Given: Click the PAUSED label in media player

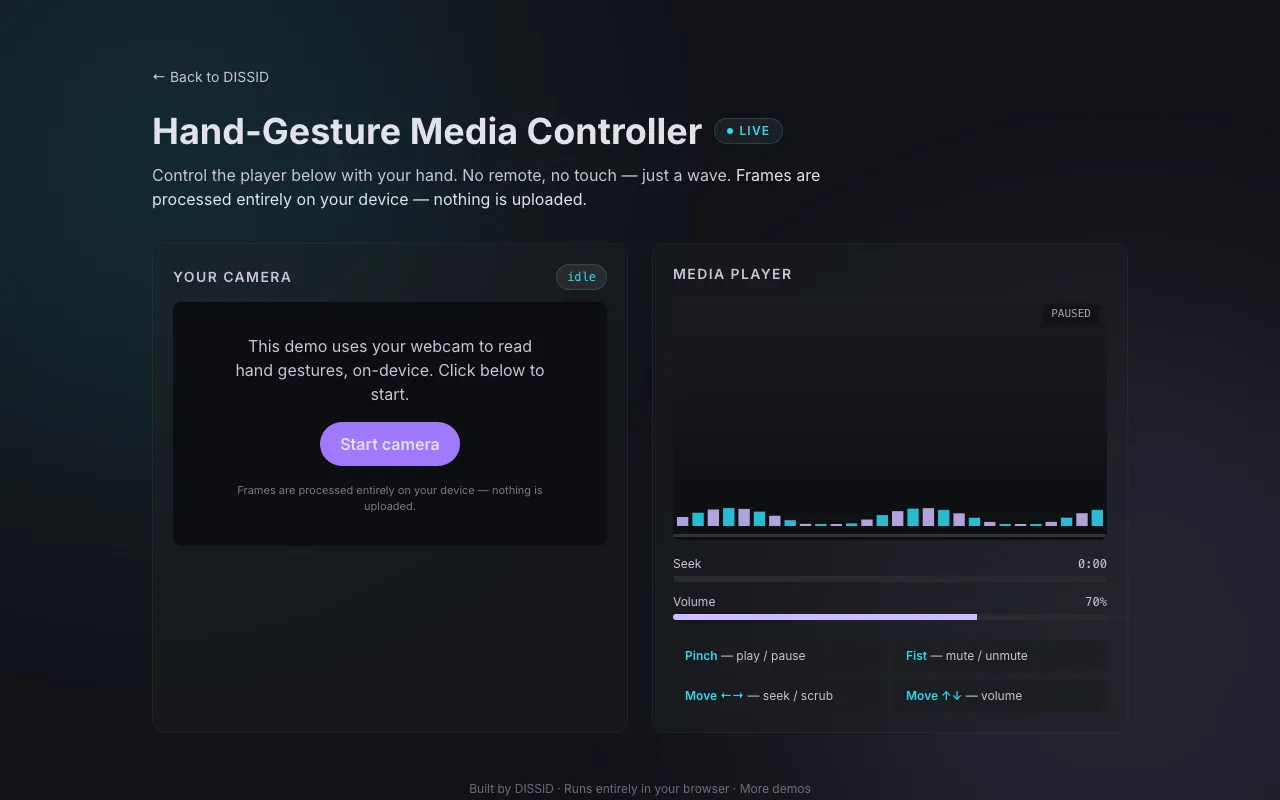Looking at the screenshot, I should click(1071, 313).
